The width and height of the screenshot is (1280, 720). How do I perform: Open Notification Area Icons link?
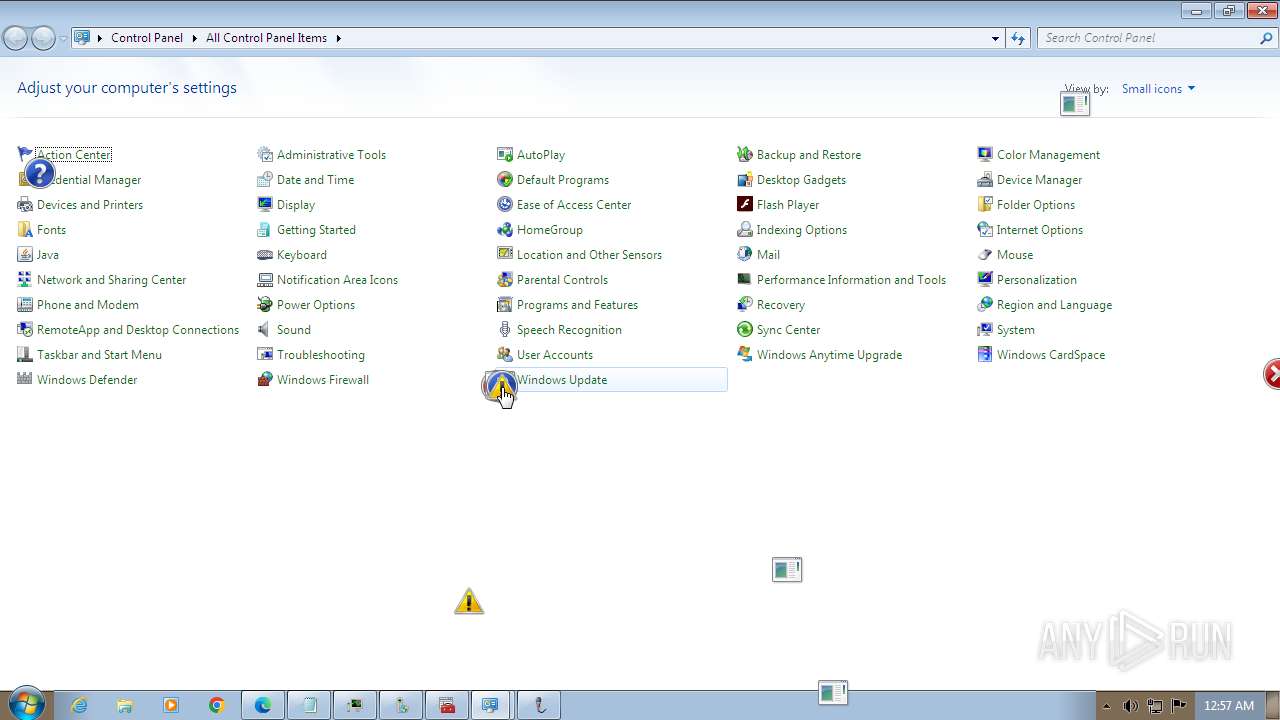[x=337, y=280]
